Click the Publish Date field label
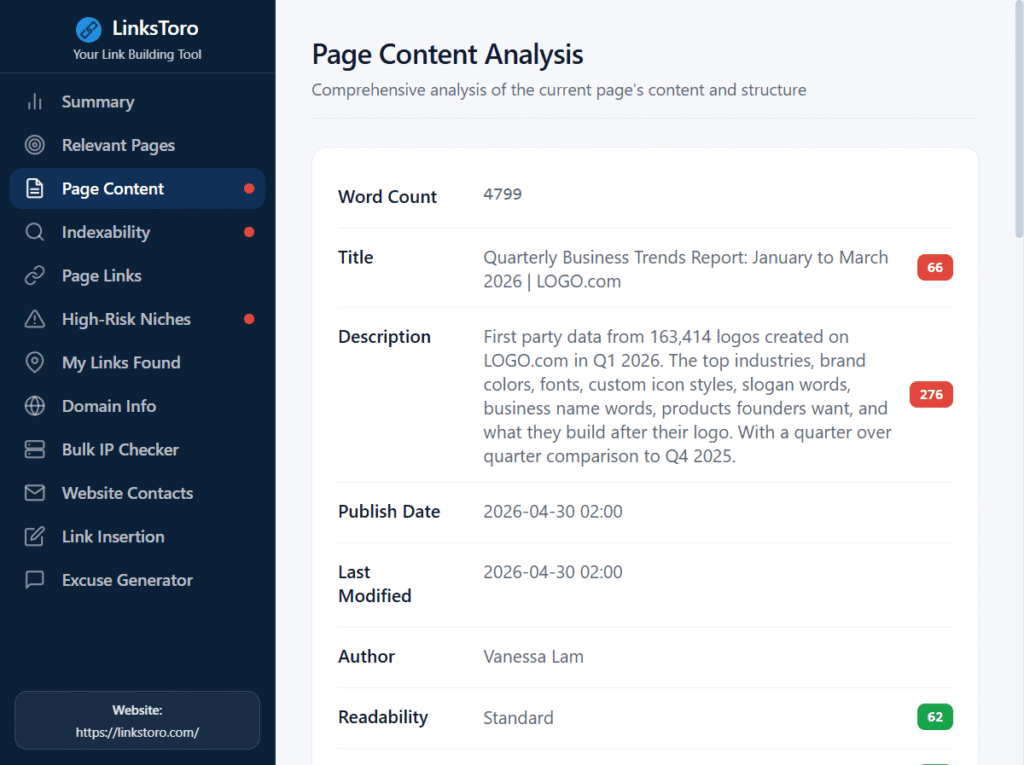Screen dimensions: 1024x765 [389, 512]
